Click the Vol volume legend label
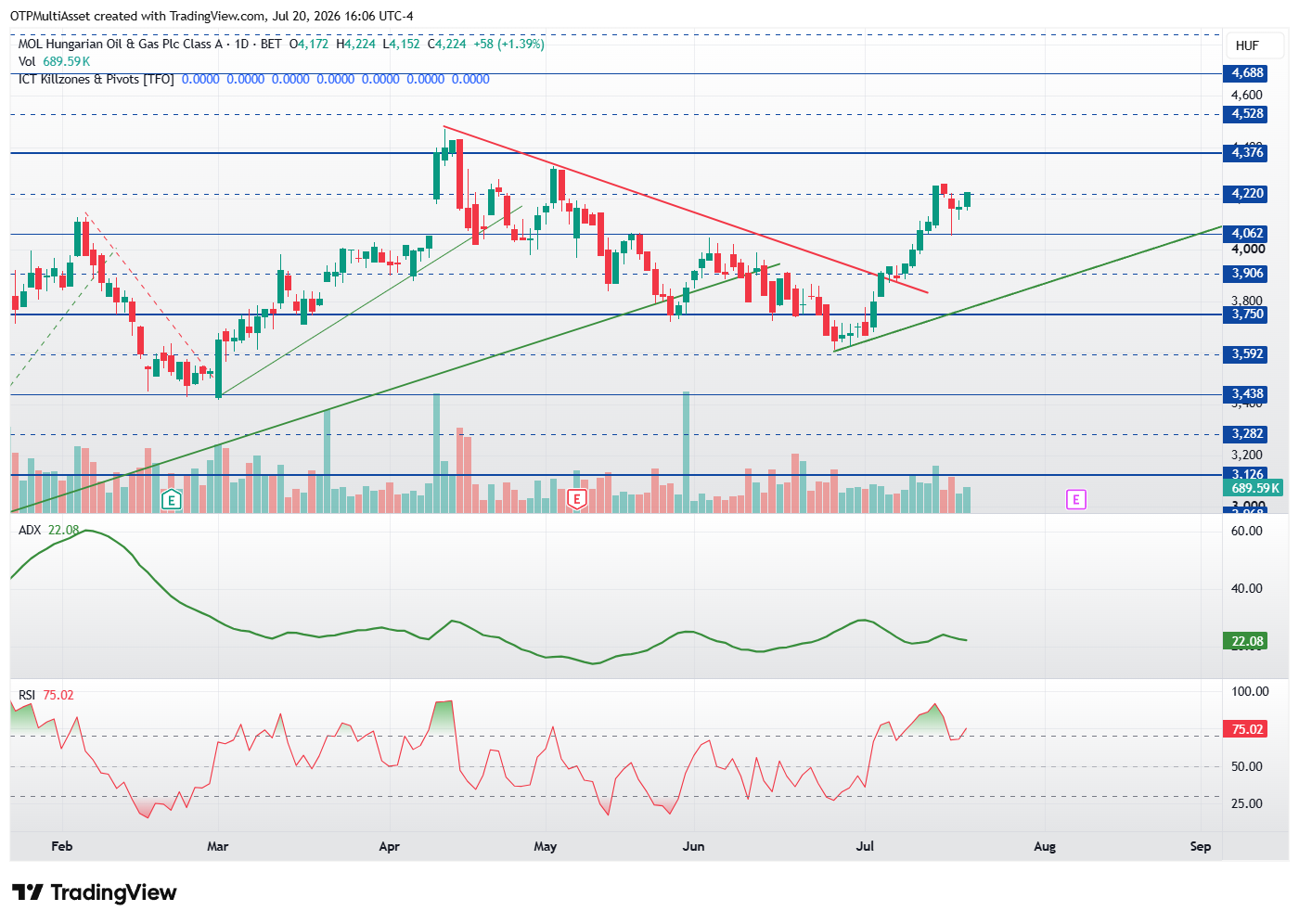Viewport: 1299px width, 924px height. (x=27, y=61)
